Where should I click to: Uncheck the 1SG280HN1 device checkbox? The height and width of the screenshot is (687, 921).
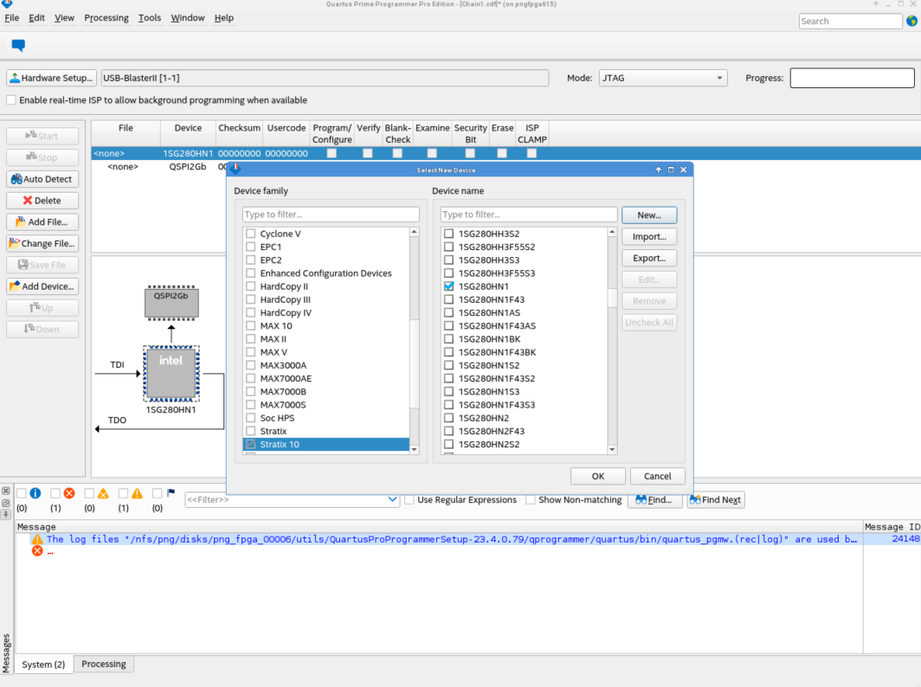(449, 286)
